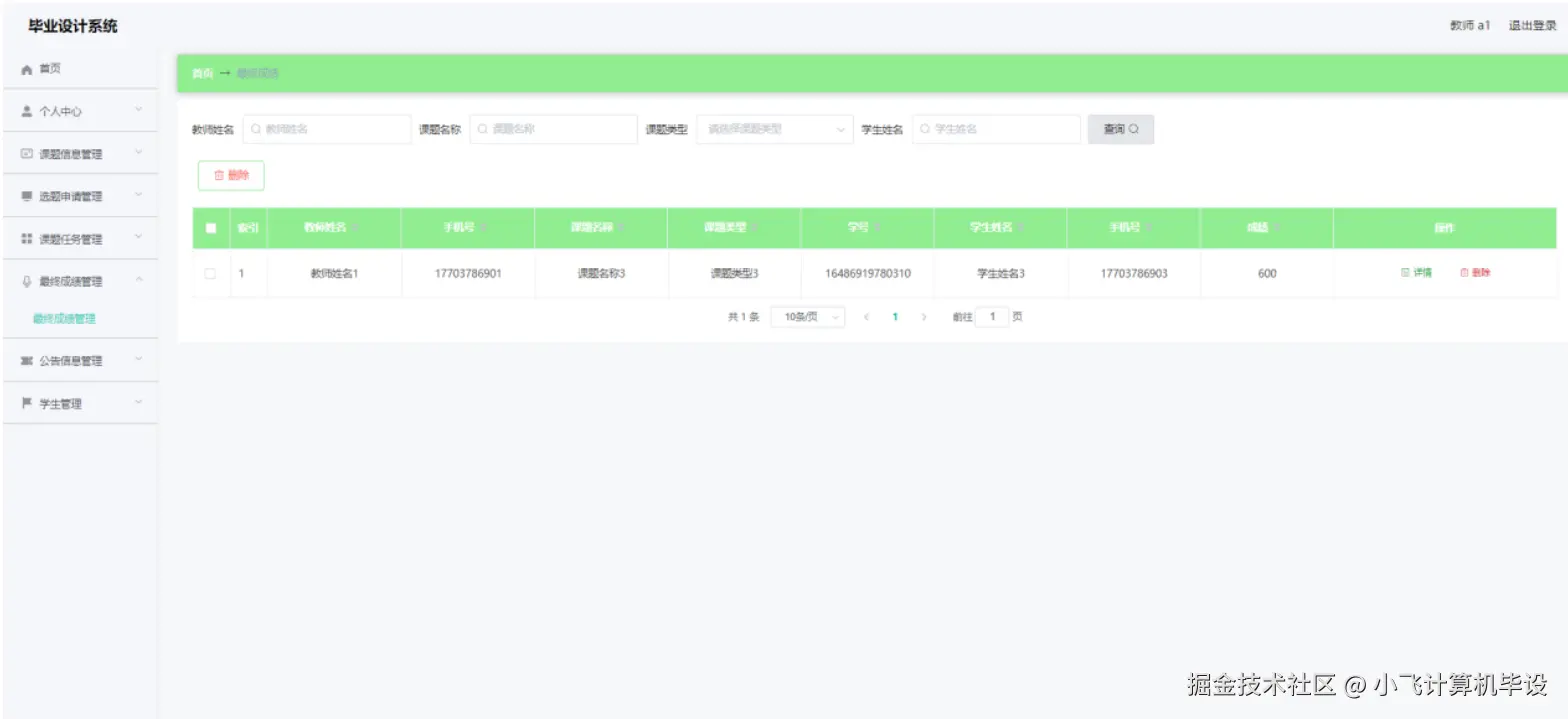The image size is (1568, 719).
Task: Click the flag icon for 学生管理
Action: click(x=27, y=403)
